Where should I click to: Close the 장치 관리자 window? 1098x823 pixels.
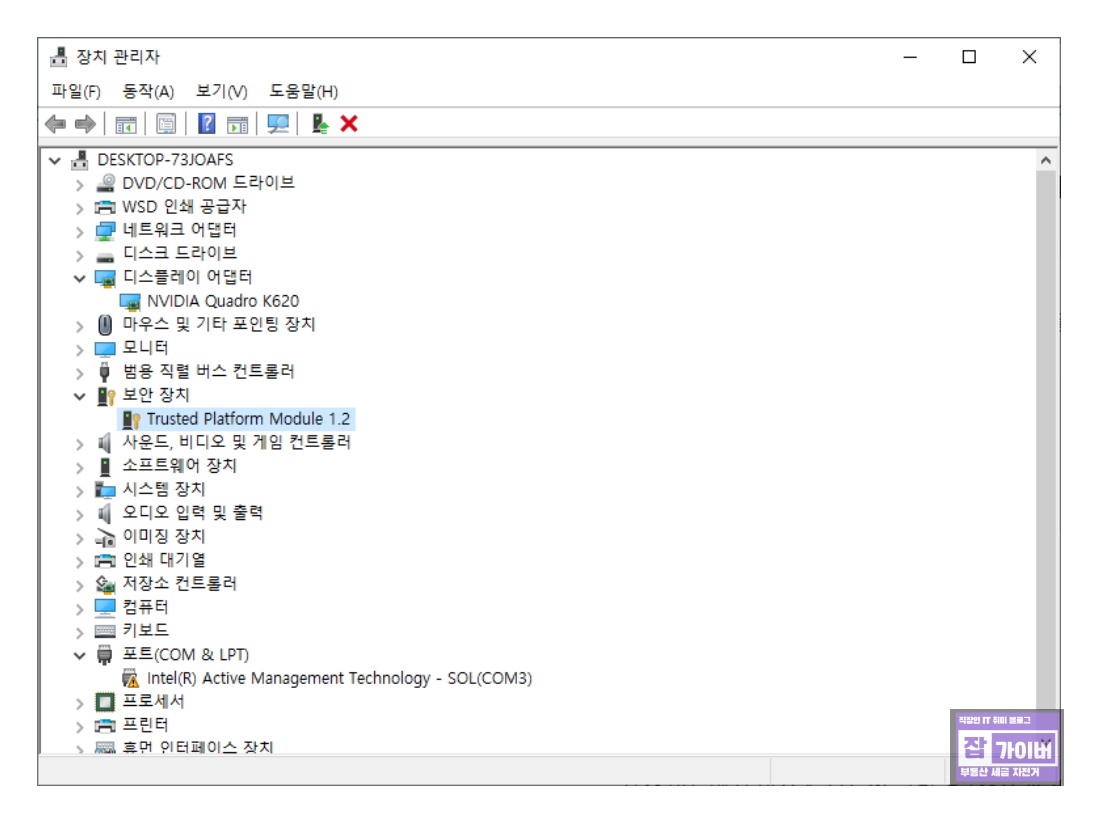click(1029, 57)
